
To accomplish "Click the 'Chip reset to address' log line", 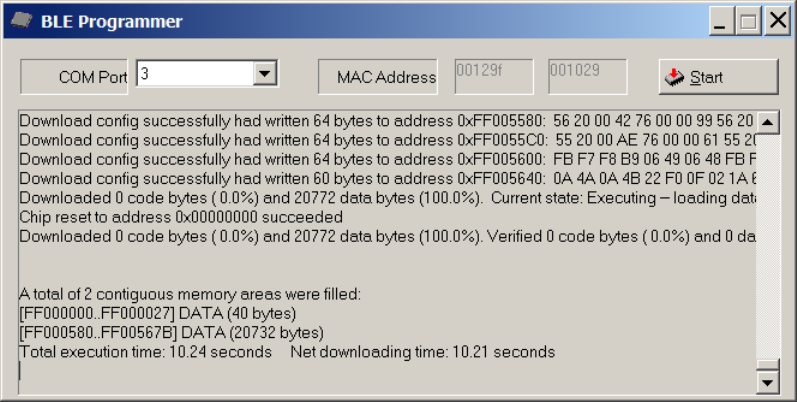I will click(x=181, y=217).
